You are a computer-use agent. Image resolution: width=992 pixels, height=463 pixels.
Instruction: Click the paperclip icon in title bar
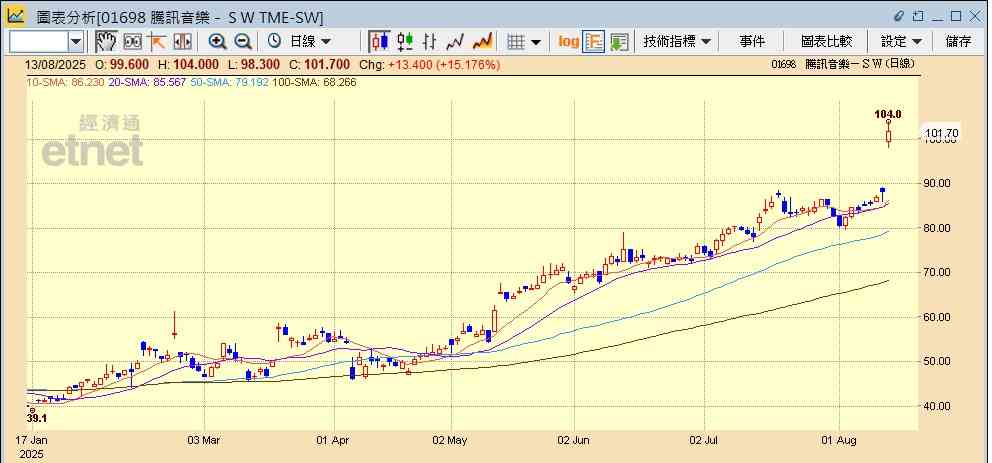[x=900, y=16]
